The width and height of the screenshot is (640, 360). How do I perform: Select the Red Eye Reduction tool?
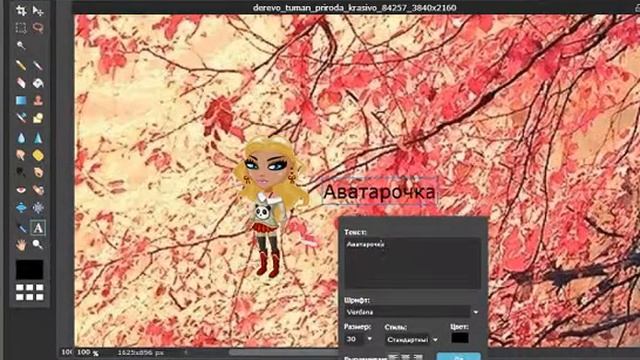pyautogui.click(x=21, y=190)
